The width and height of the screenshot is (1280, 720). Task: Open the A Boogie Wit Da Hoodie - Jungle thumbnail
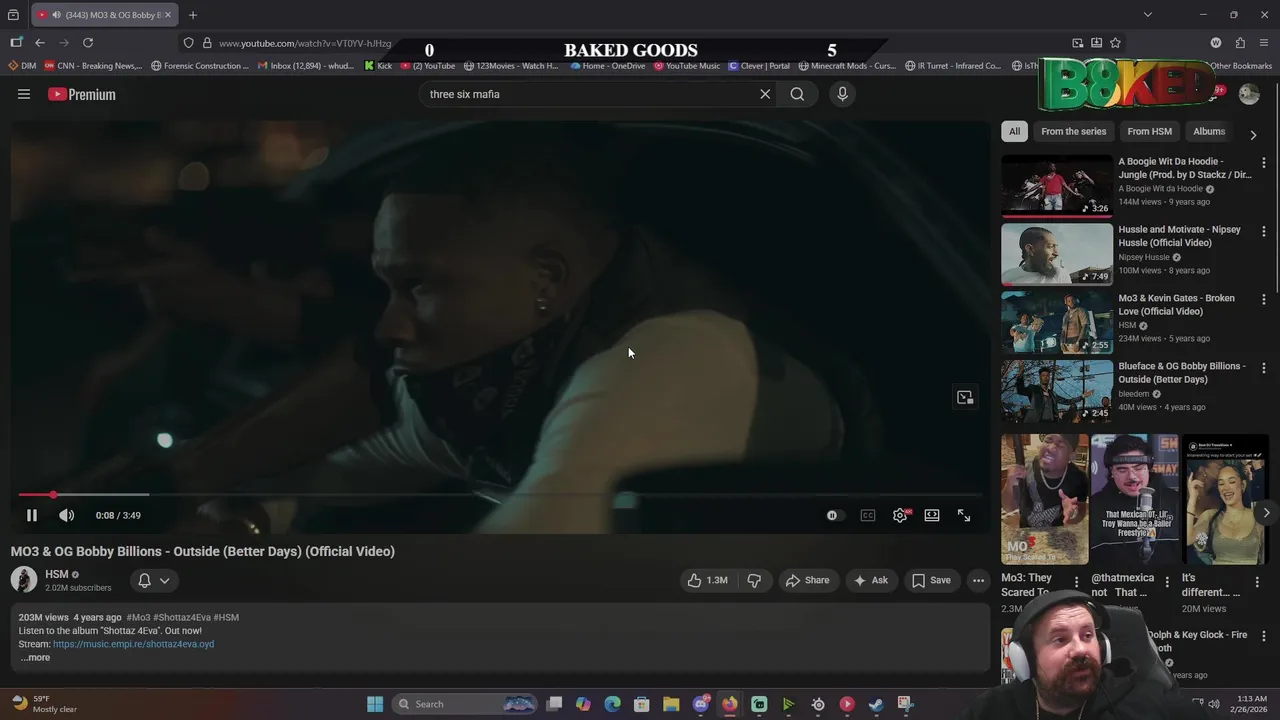[x=1057, y=186]
